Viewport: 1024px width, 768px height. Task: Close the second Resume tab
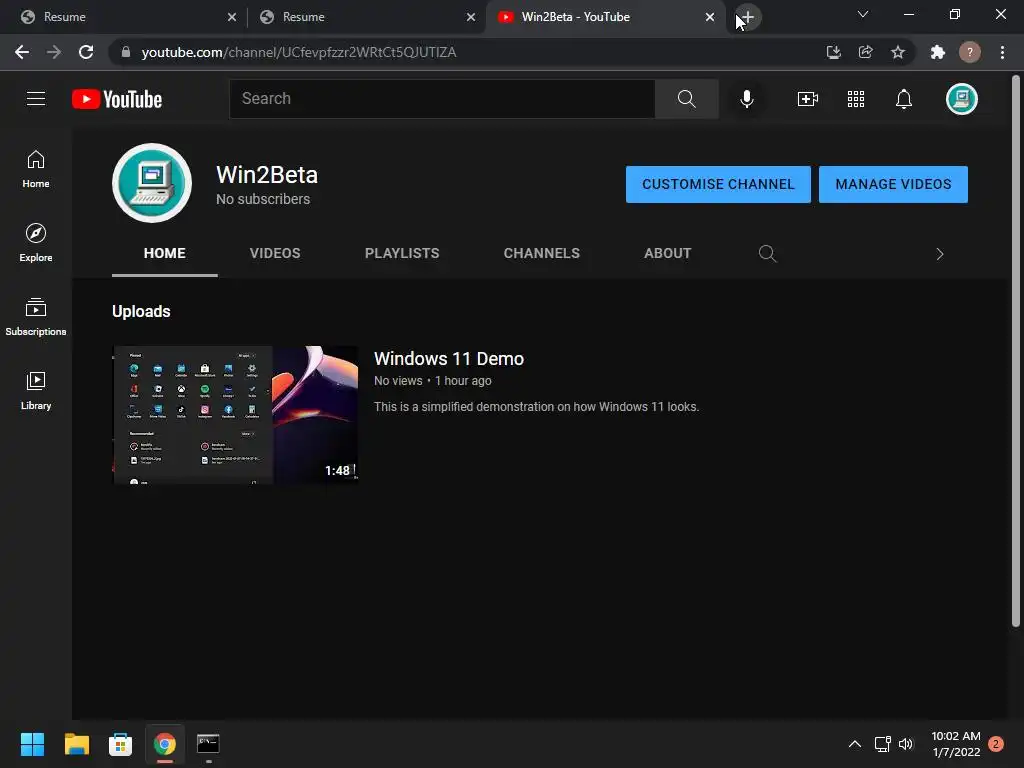coord(471,17)
